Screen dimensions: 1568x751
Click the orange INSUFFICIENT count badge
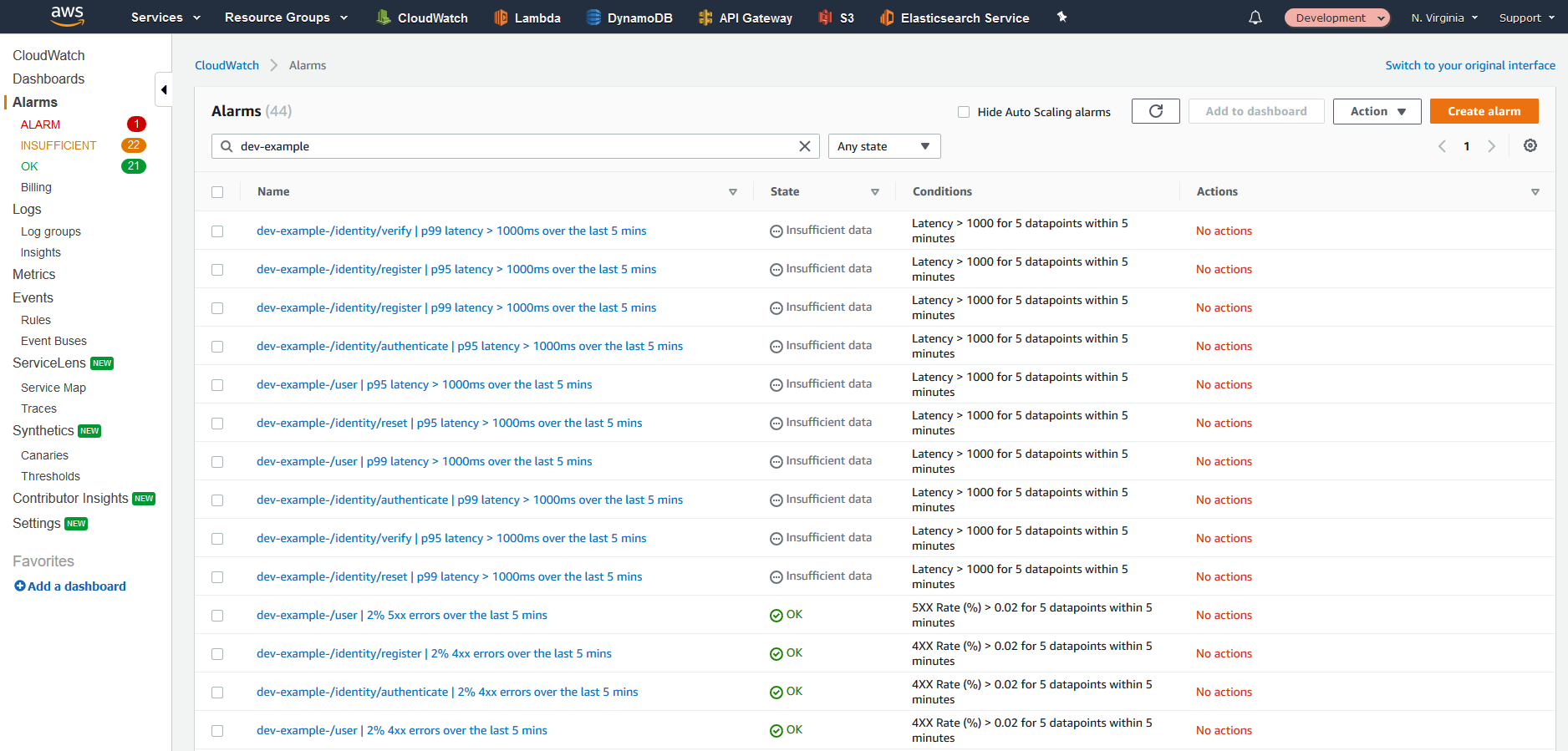(x=134, y=145)
